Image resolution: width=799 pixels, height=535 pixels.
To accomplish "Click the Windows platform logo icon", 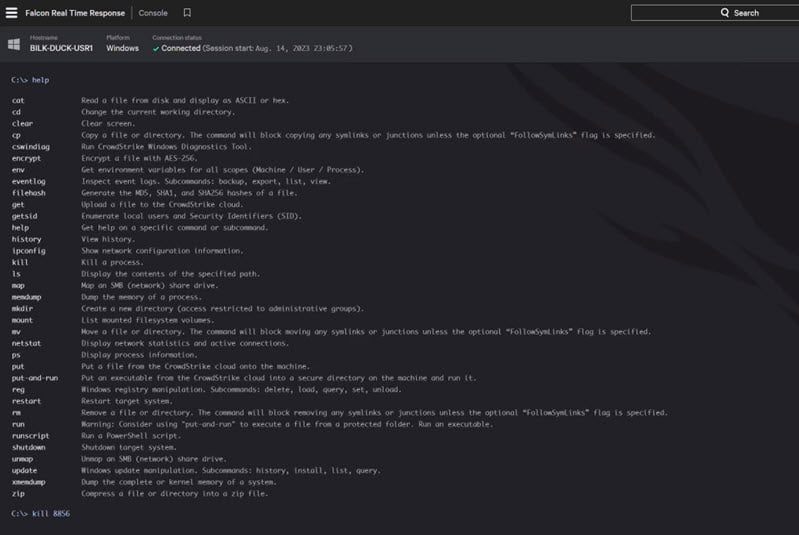I will (14, 45).
